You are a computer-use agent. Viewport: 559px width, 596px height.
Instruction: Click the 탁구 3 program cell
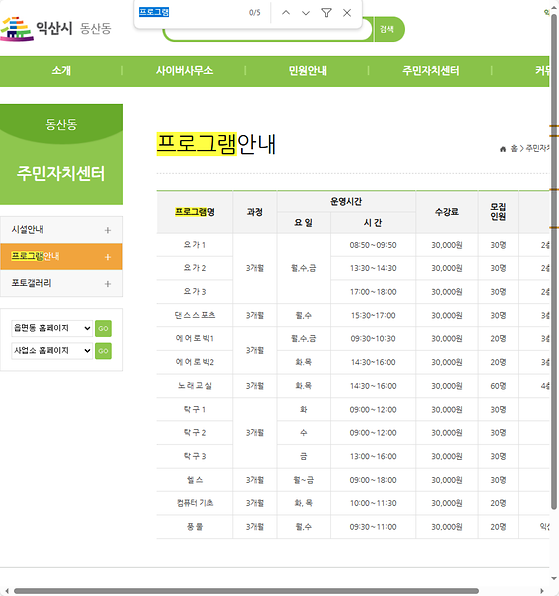coord(195,457)
